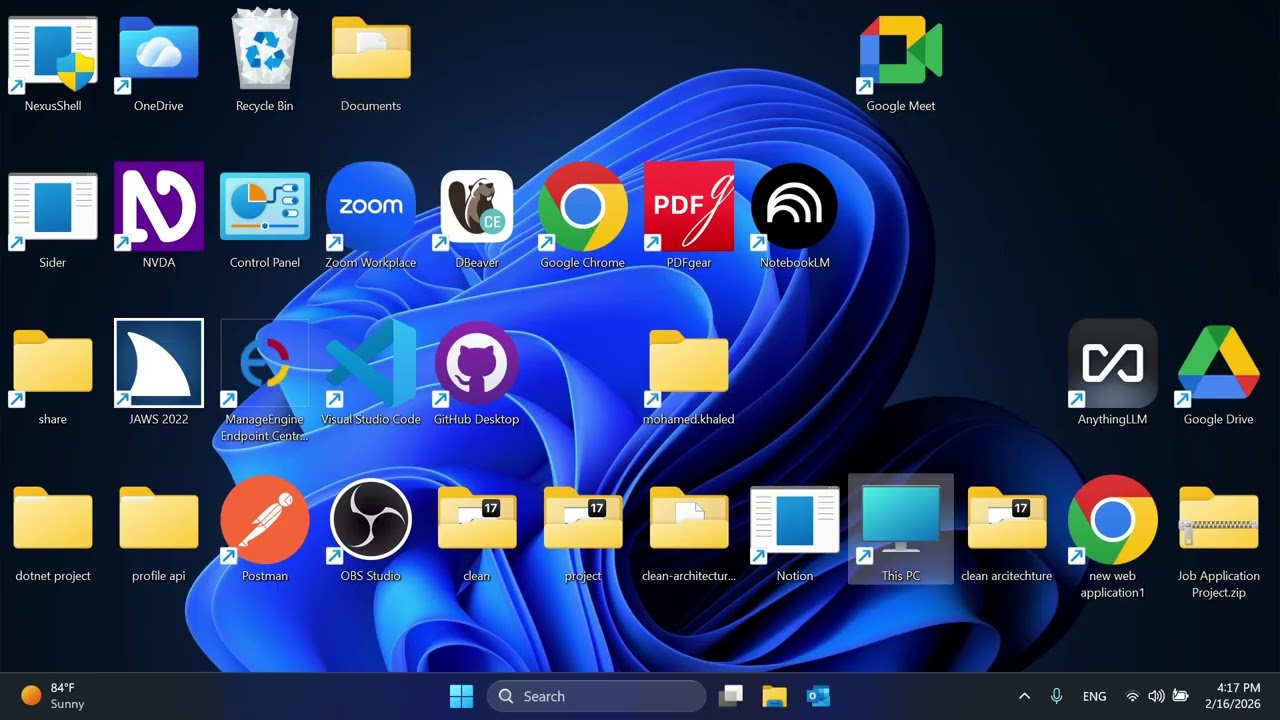The width and height of the screenshot is (1280, 720).
Task: Select the mohamed.khaled folder
Action: [x=689, y=376]
